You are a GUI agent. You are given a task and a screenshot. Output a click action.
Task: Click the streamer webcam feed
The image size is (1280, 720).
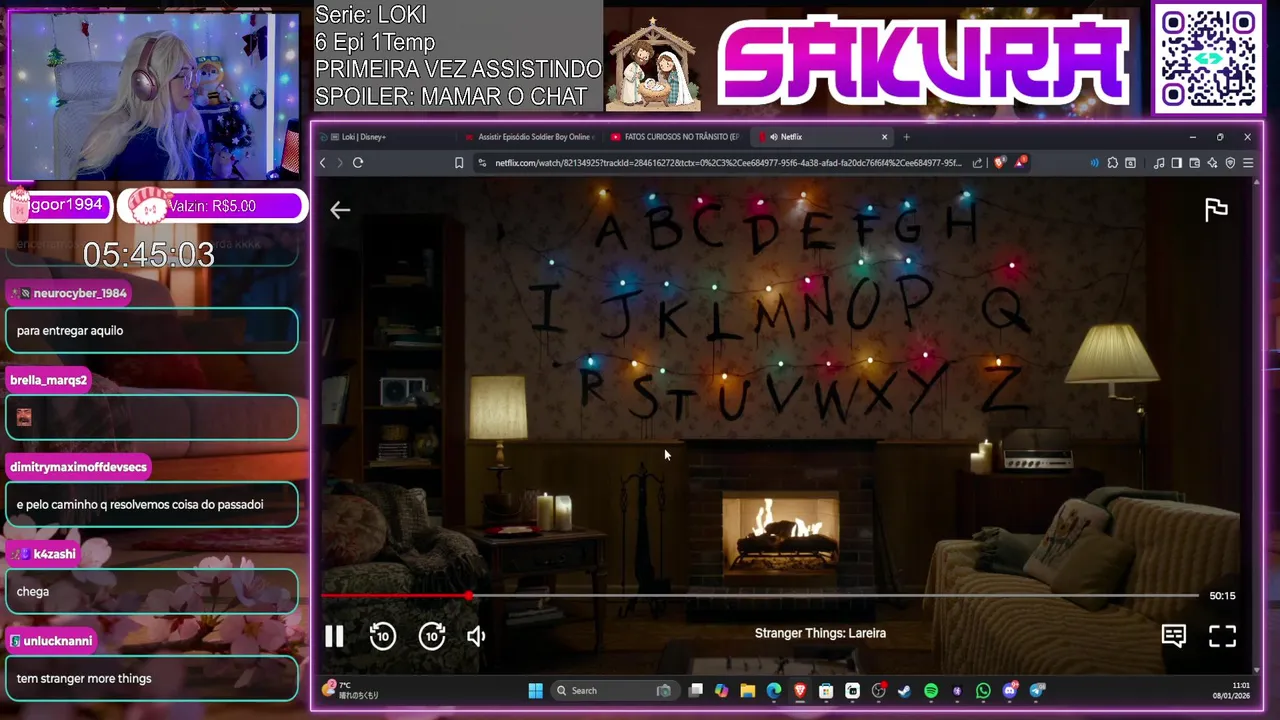154,96
